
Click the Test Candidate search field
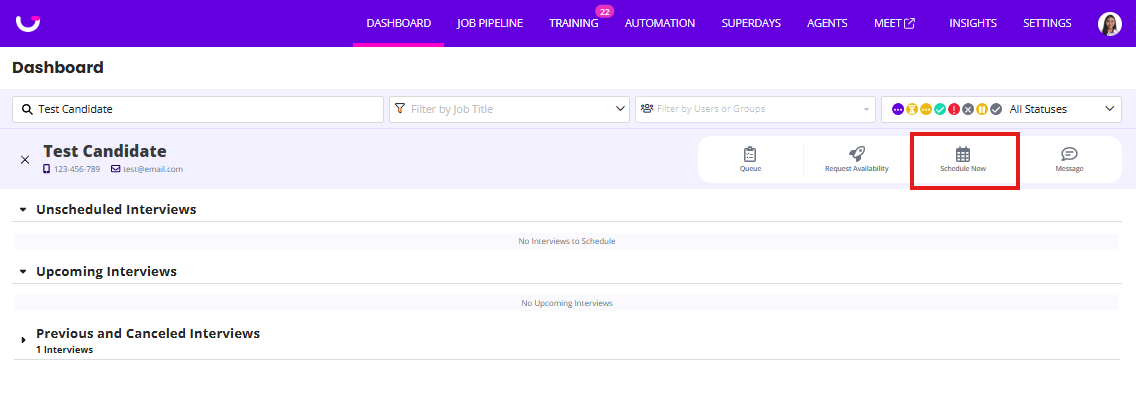pyautogui.click(x=198, y=109)
